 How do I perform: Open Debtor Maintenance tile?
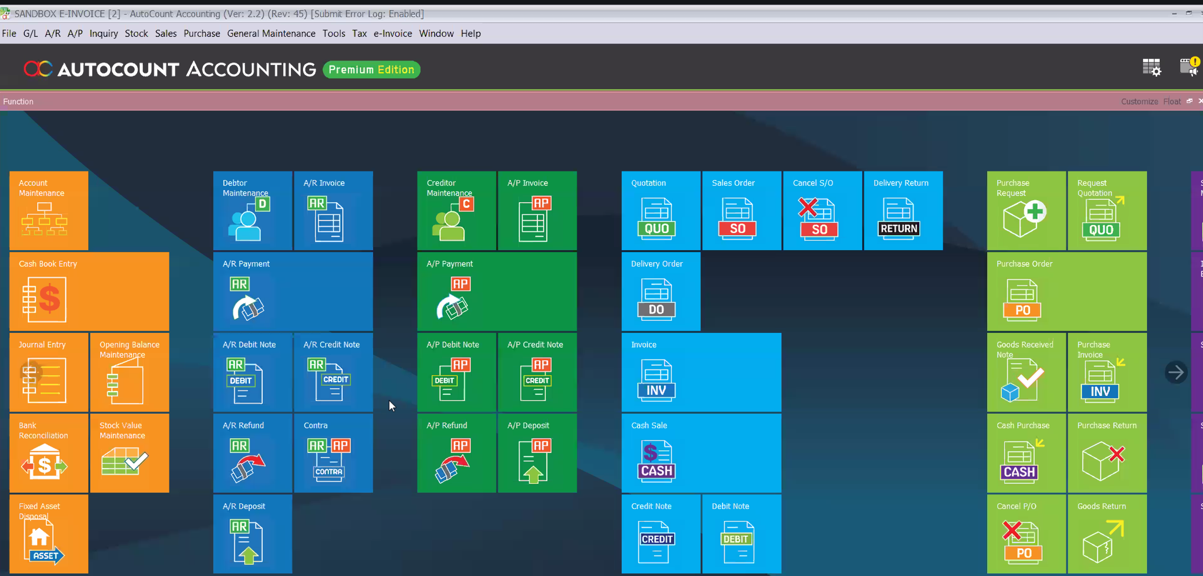tap(253, 211)
